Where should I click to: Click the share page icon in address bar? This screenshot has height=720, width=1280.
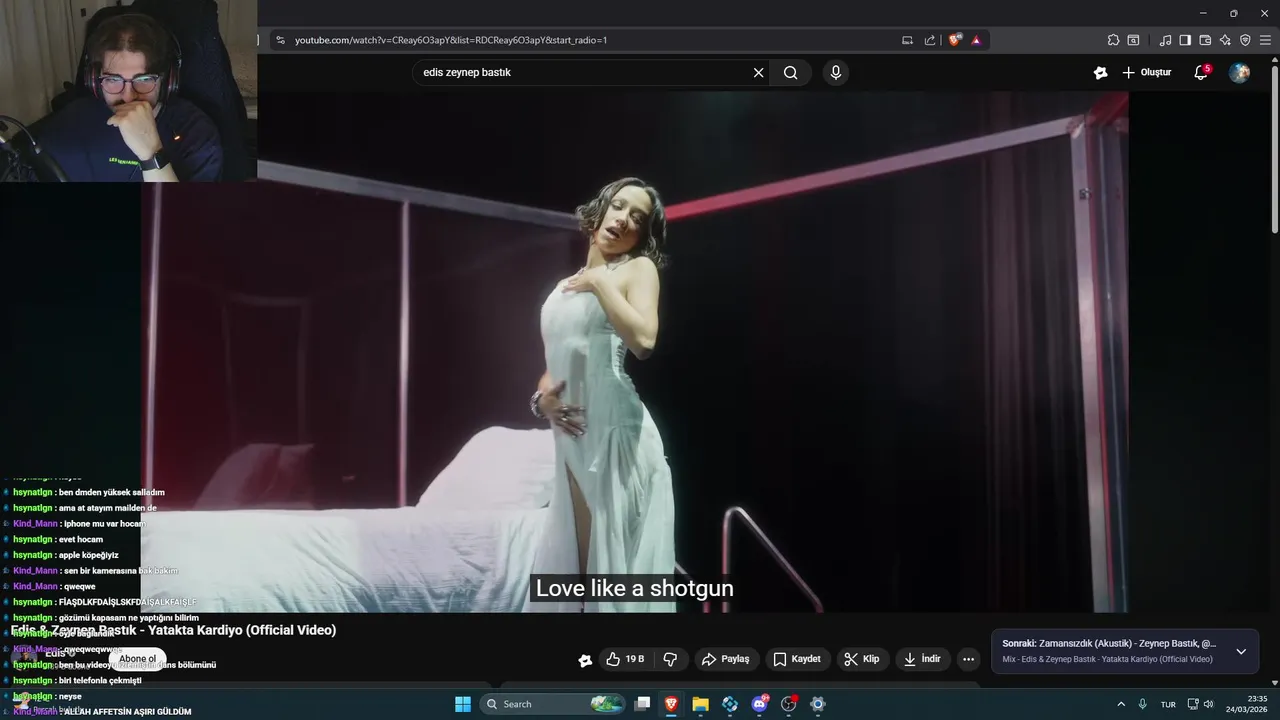coord(930,40)
